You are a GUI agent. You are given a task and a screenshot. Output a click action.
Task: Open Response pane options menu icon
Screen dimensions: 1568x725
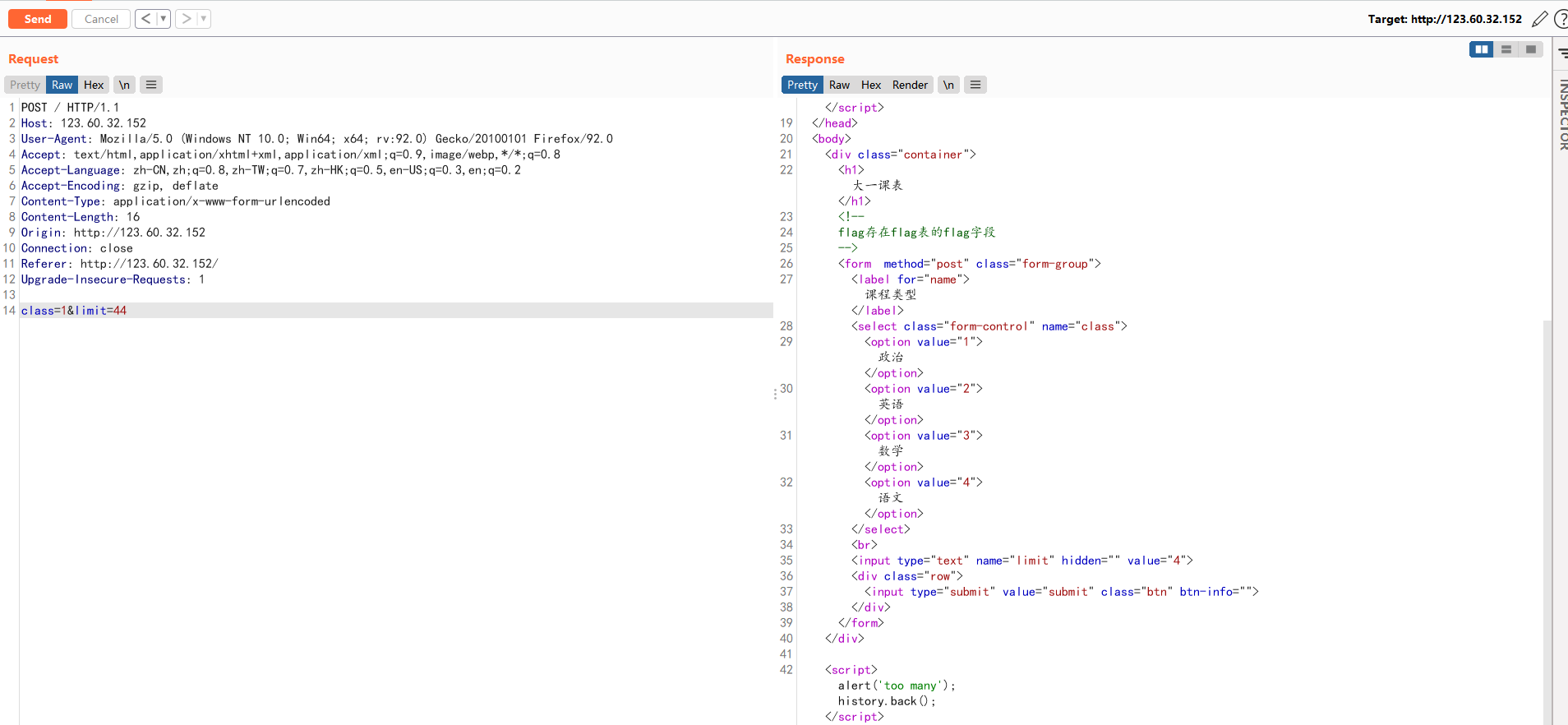click(975, 85)
